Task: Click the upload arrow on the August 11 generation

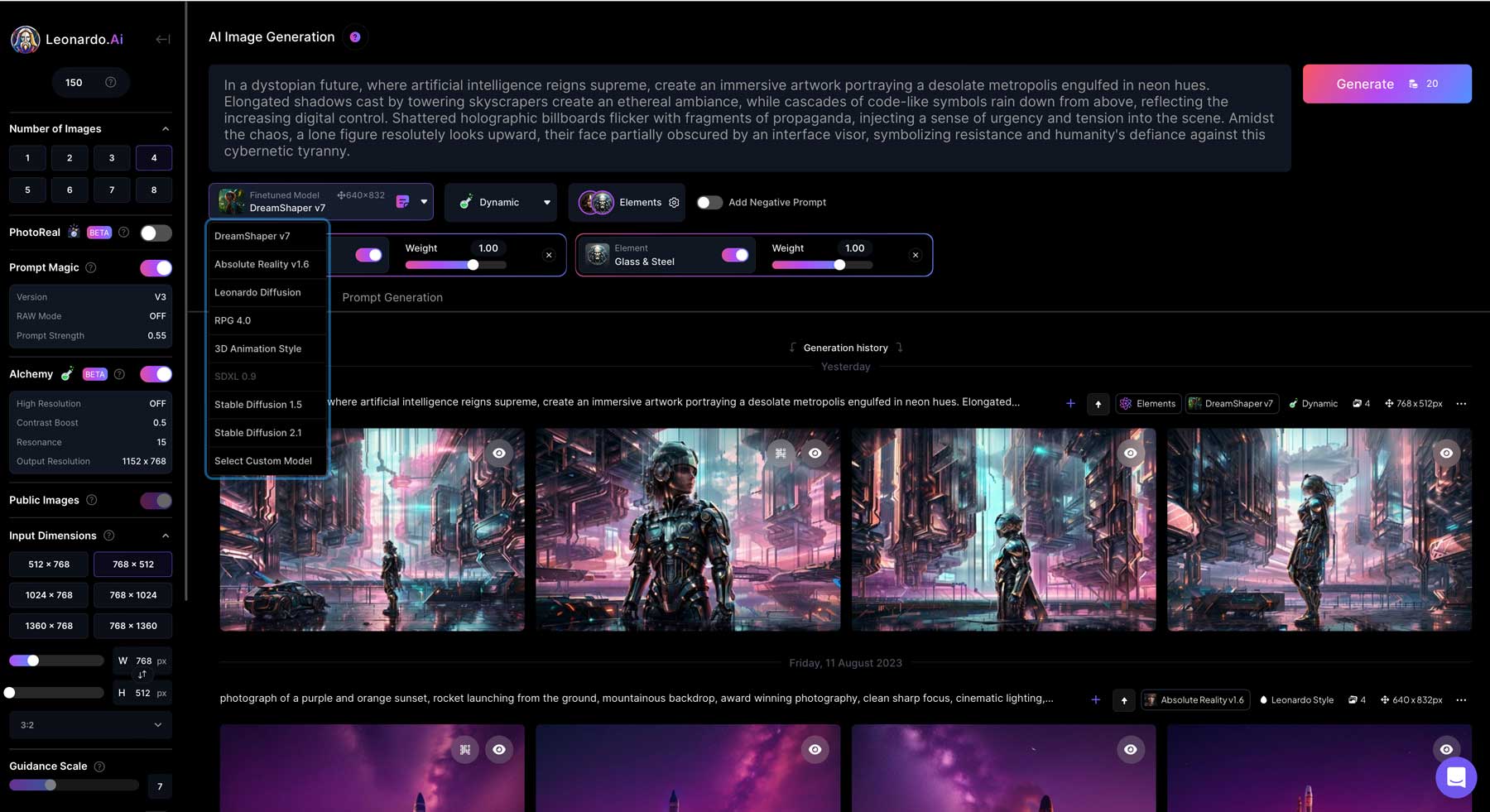Action: coord(1123,699)
